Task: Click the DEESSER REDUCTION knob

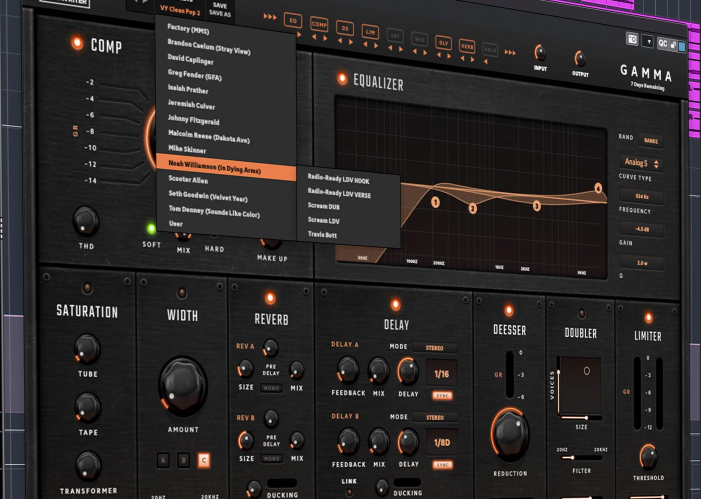Action: [x=510, y=434]
